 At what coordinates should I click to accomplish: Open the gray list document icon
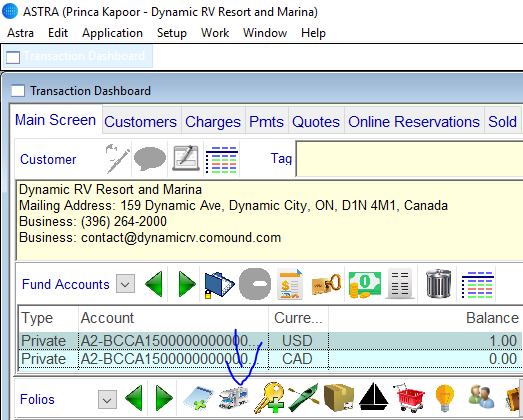tap(400, 285)
